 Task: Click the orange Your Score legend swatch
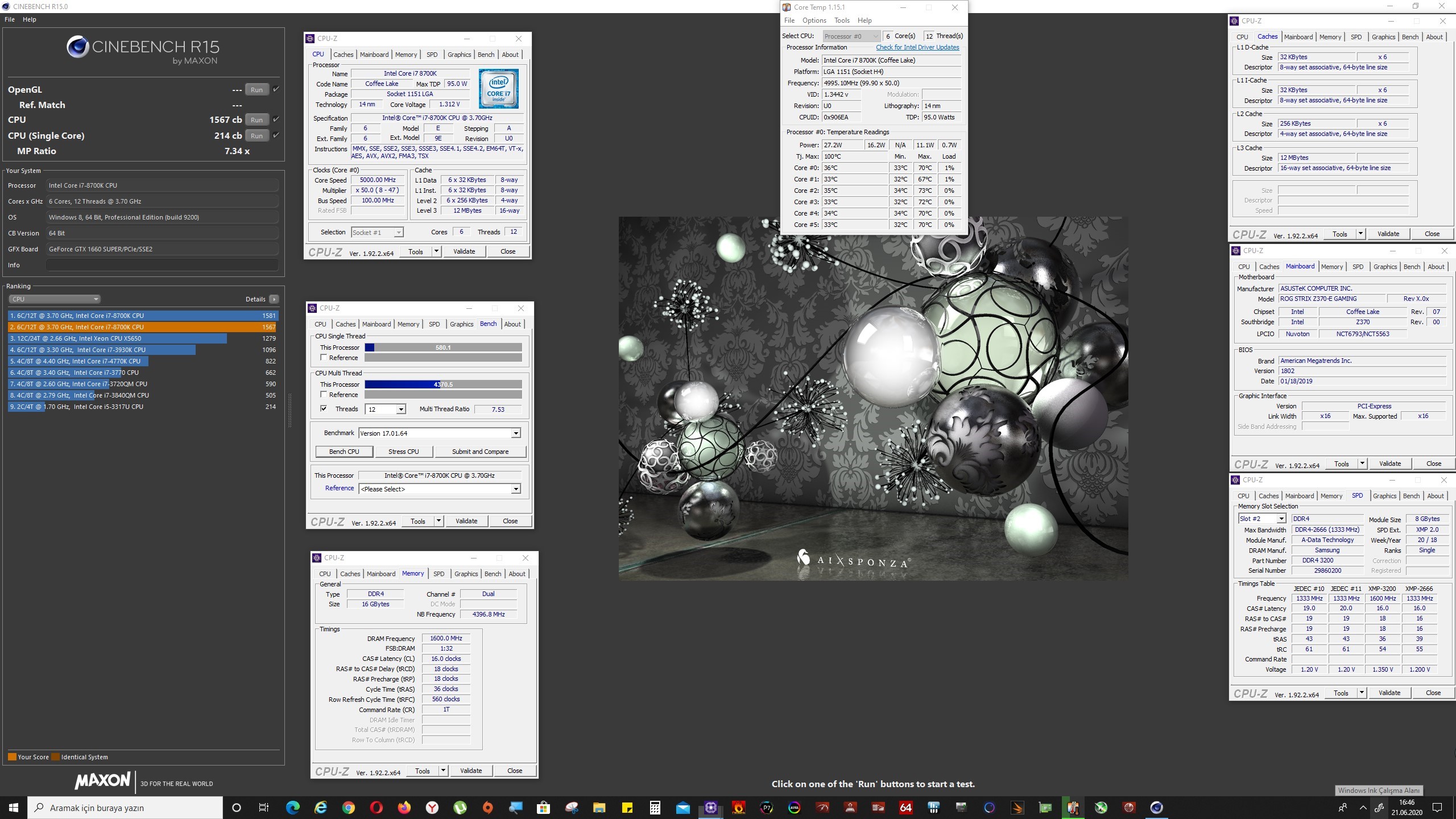tap(12, 757)
